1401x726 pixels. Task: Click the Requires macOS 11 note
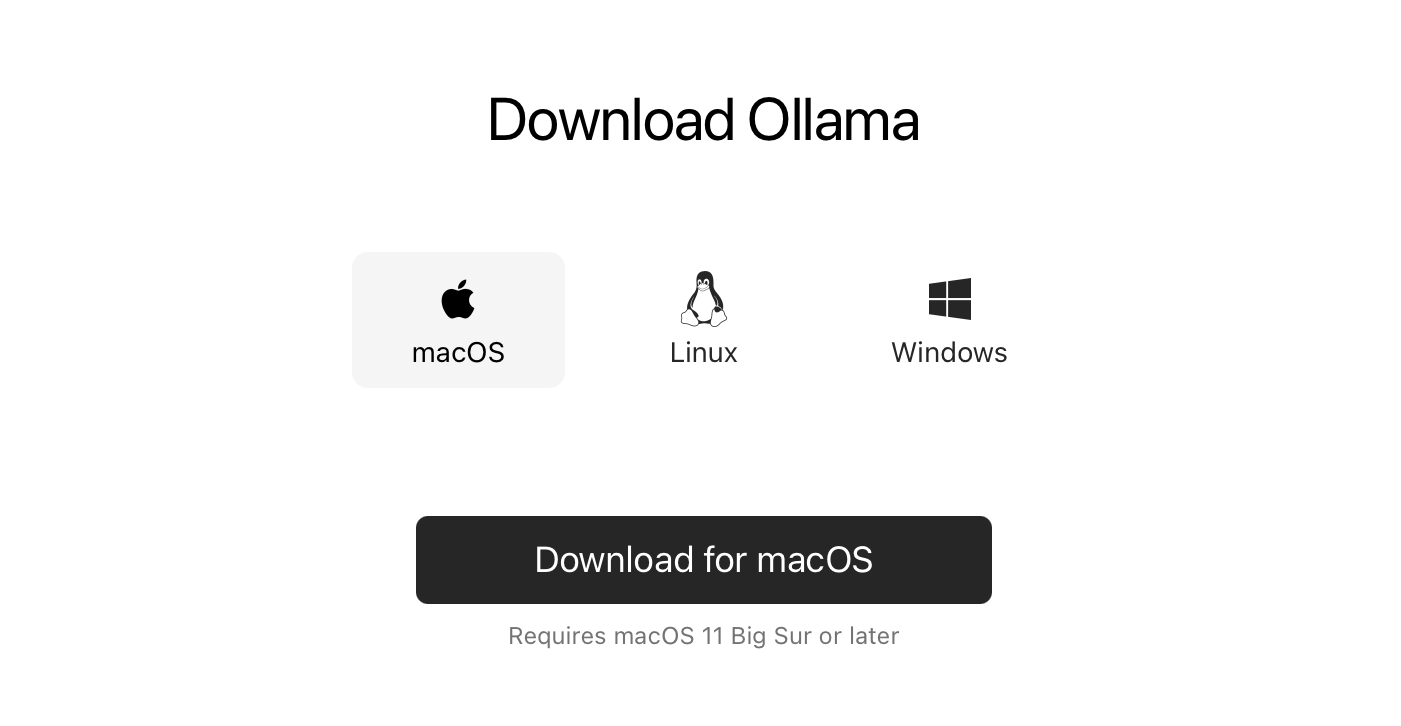tap(704, 636)
